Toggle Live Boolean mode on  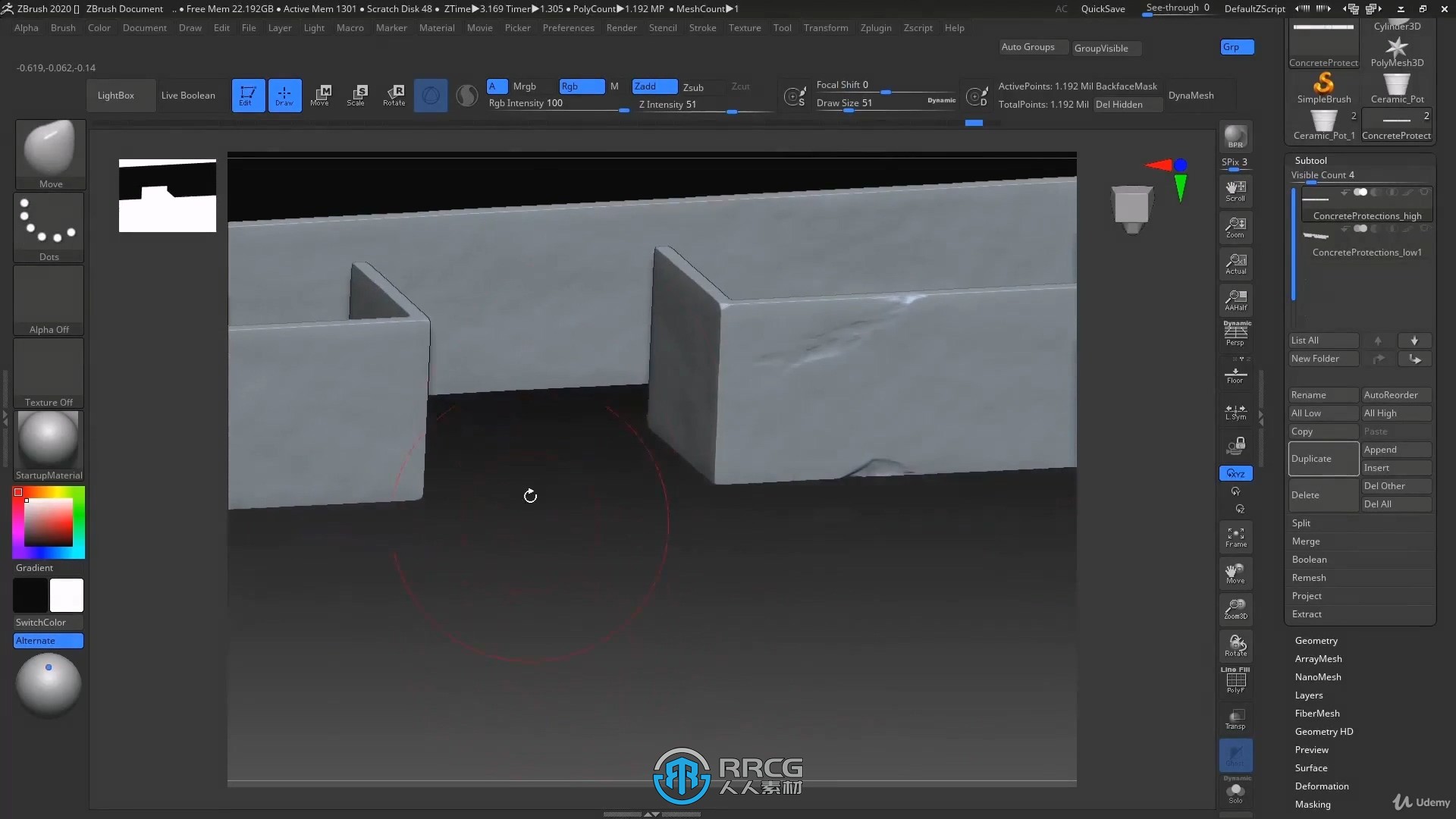point(188,95)
